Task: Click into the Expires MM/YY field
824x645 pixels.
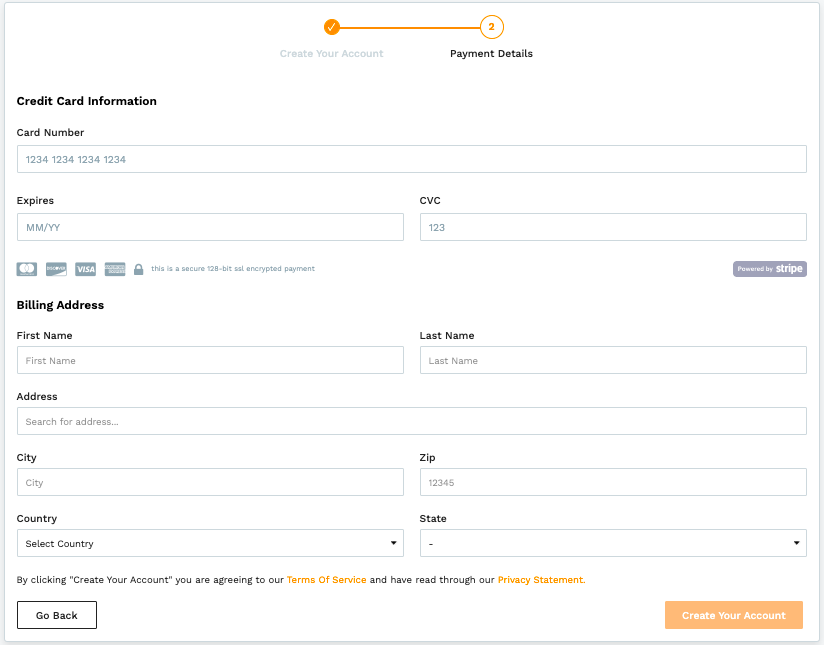Action: pyautogui.click(x=210, y=227)
